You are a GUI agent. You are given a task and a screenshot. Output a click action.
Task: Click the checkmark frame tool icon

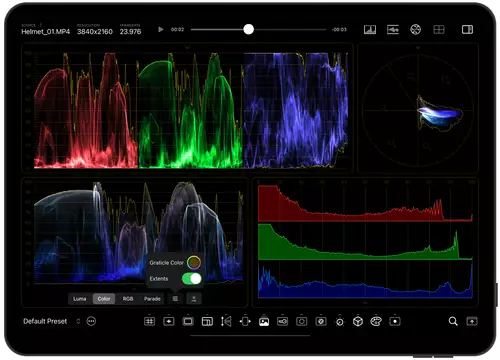coord(321,321)
